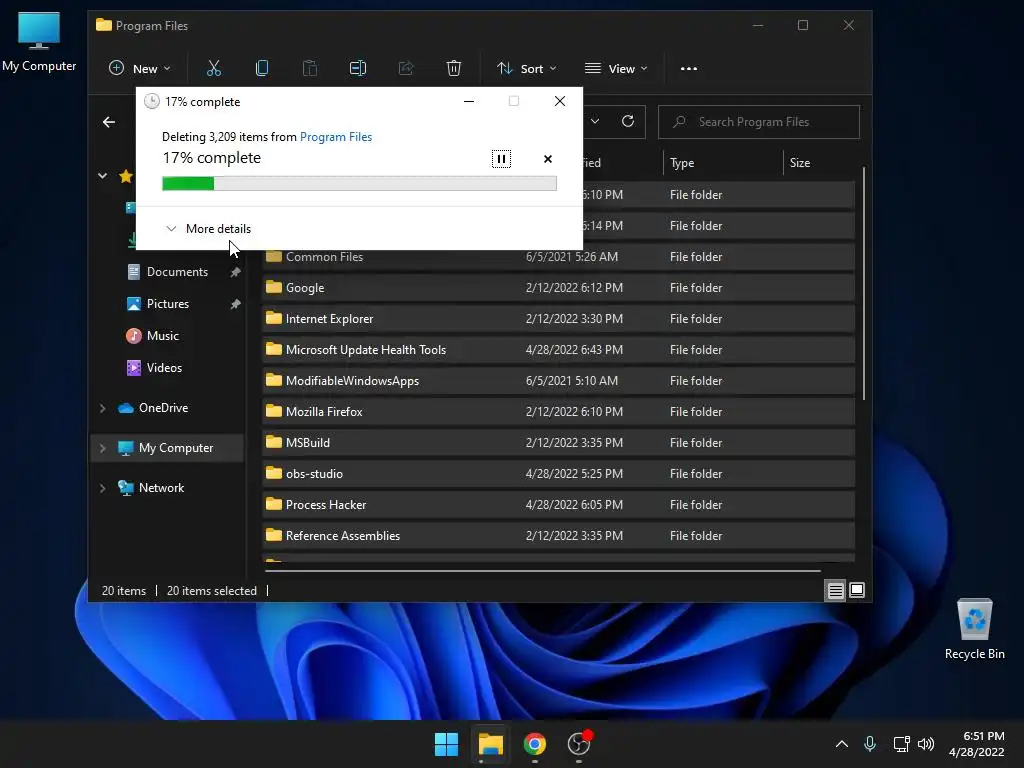Viewport: 1024px width, 768px height.
Task: Click the delete progress bar
Action: (x=359, y=184)
